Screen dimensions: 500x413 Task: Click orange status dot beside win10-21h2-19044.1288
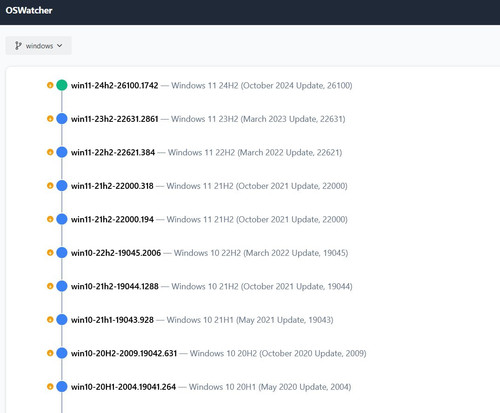(x=50, y=286)
